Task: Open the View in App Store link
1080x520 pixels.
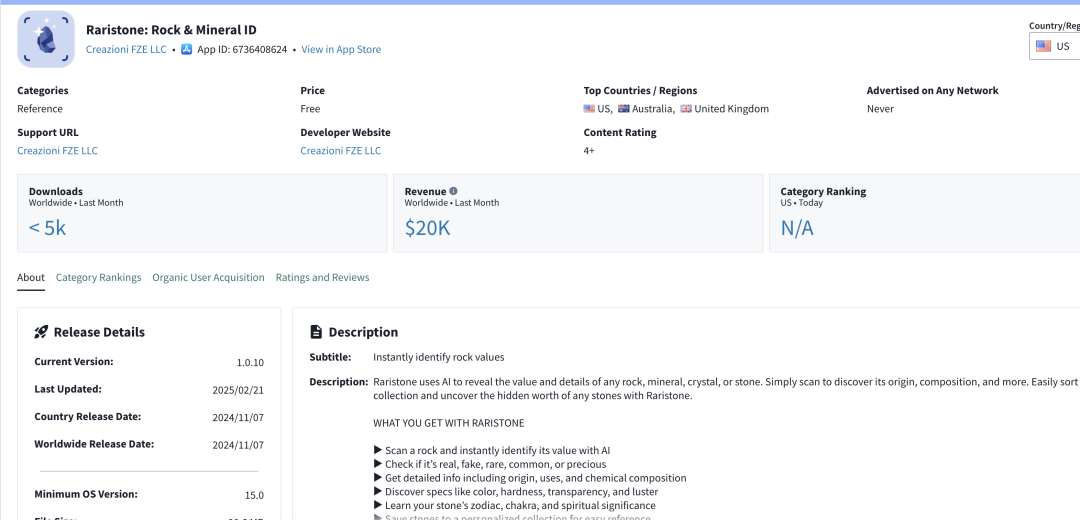Action: (x=341, y=50)
